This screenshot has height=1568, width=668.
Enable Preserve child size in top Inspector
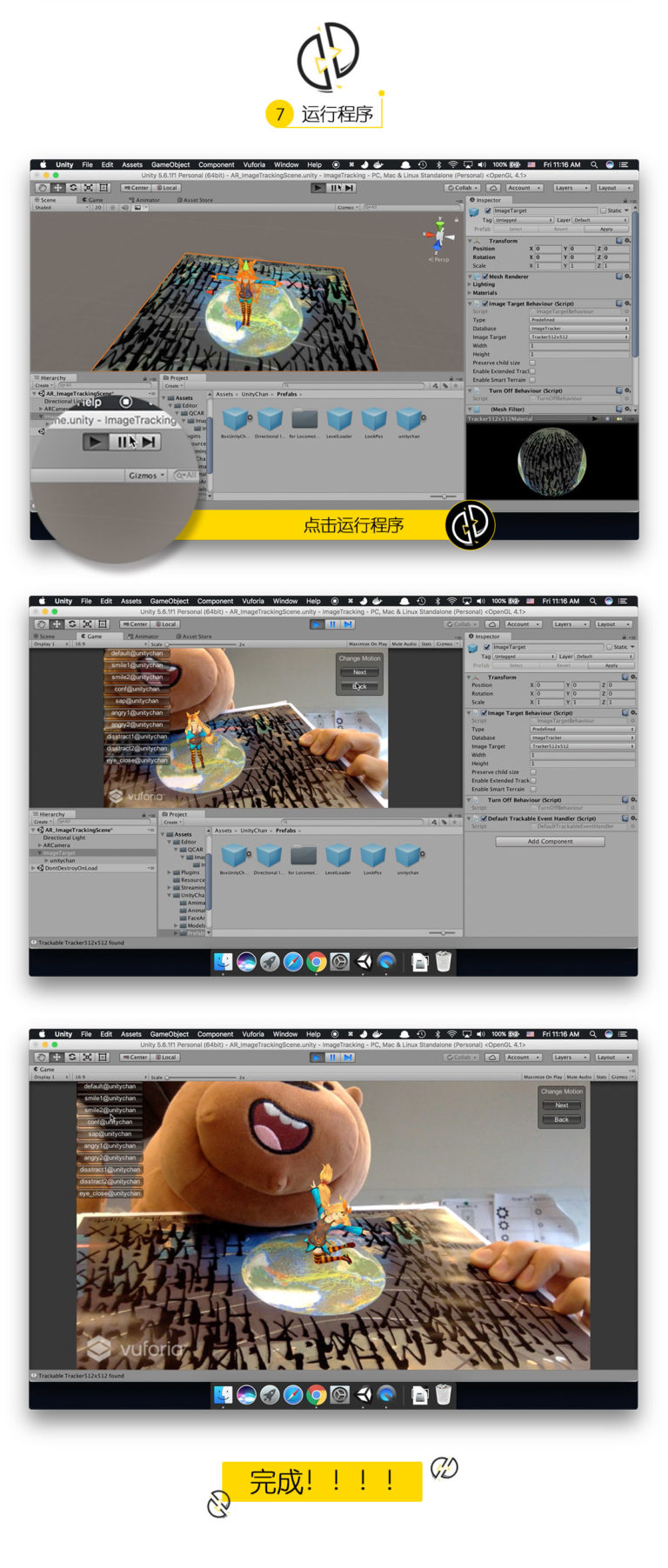[x=532, y=363]
